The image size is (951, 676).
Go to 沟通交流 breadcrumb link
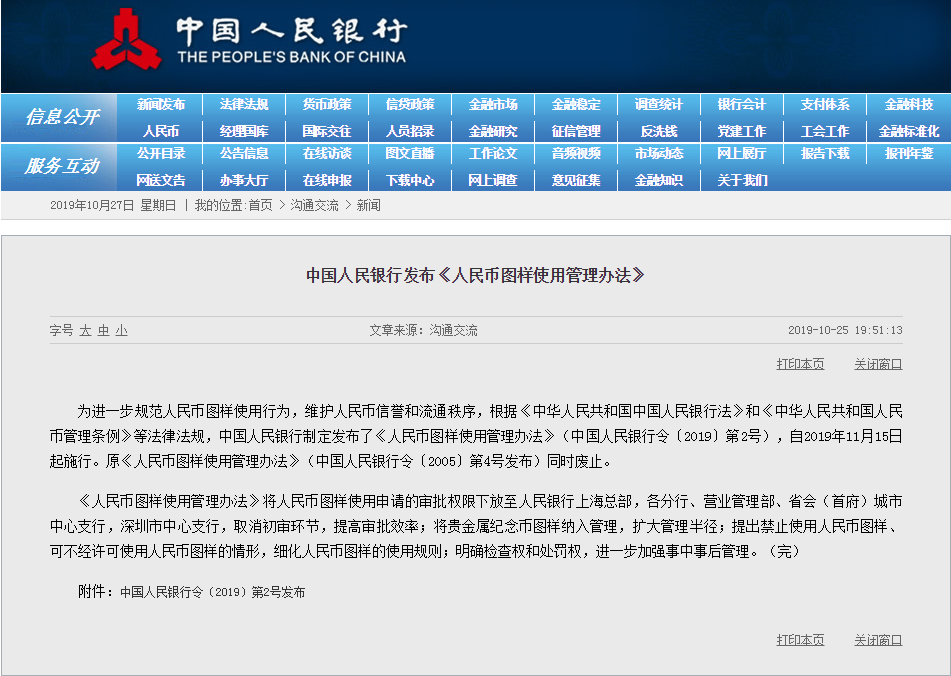point(314,206)
